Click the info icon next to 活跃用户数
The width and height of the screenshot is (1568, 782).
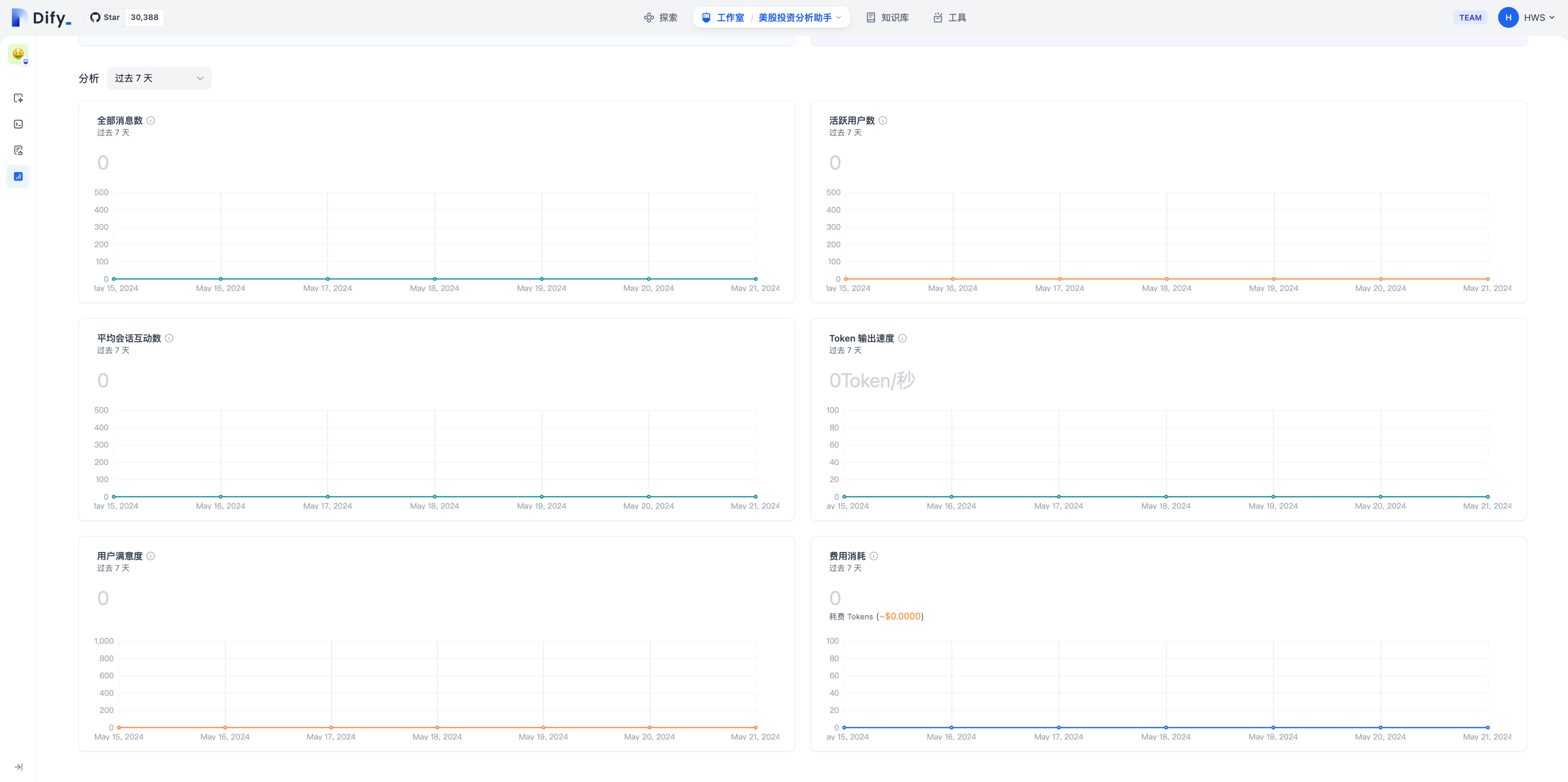[x=882, y=121]
